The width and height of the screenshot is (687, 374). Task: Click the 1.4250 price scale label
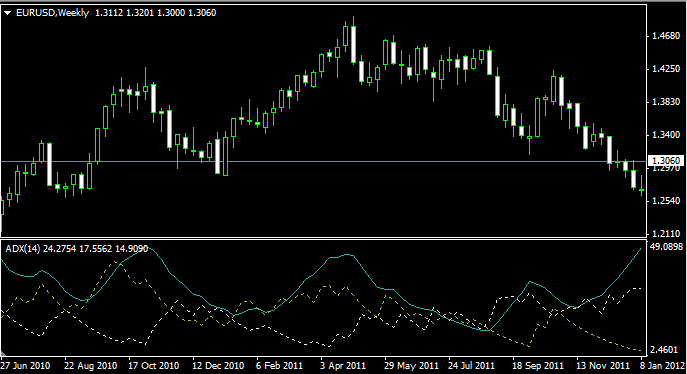[666, 69]
